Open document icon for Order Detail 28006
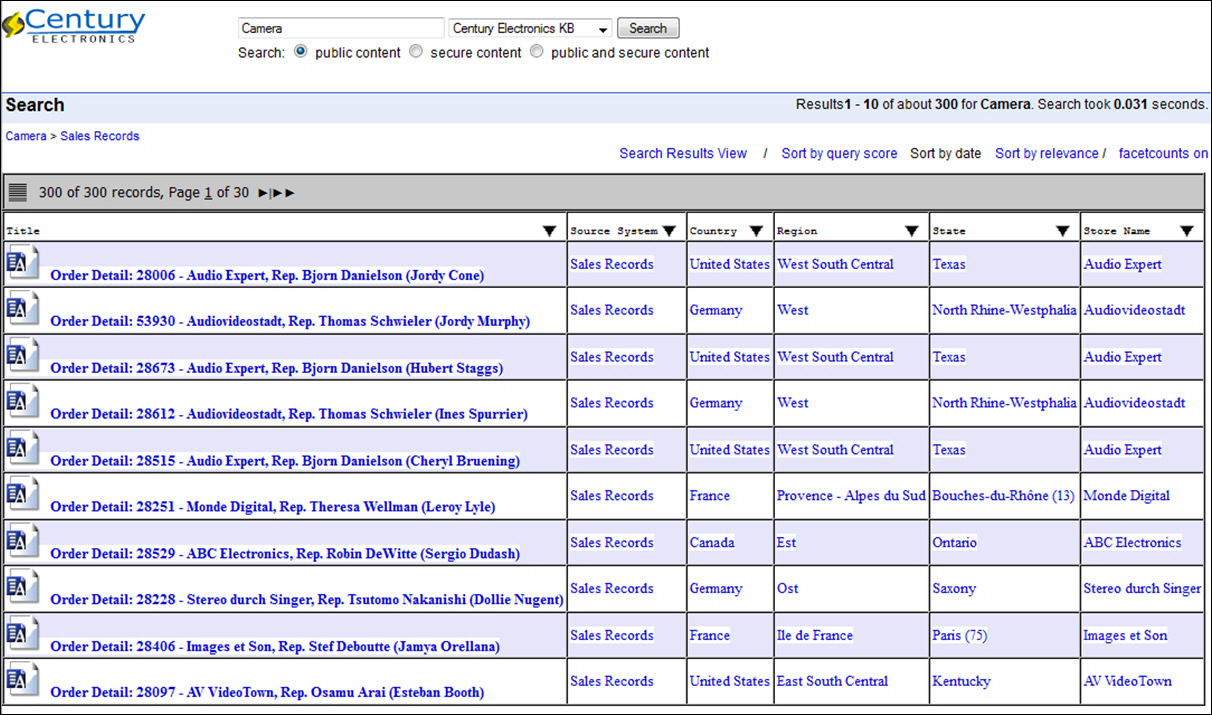 tap(23, 264)
